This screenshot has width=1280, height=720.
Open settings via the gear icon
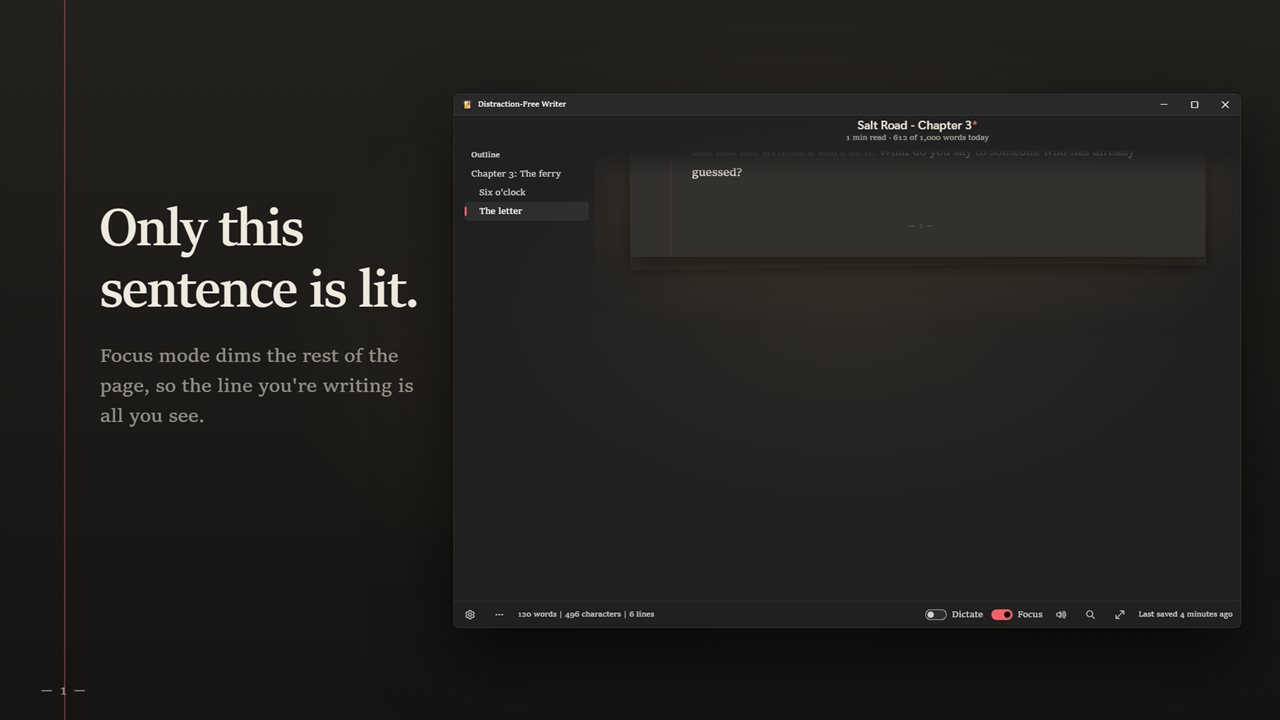470,614
